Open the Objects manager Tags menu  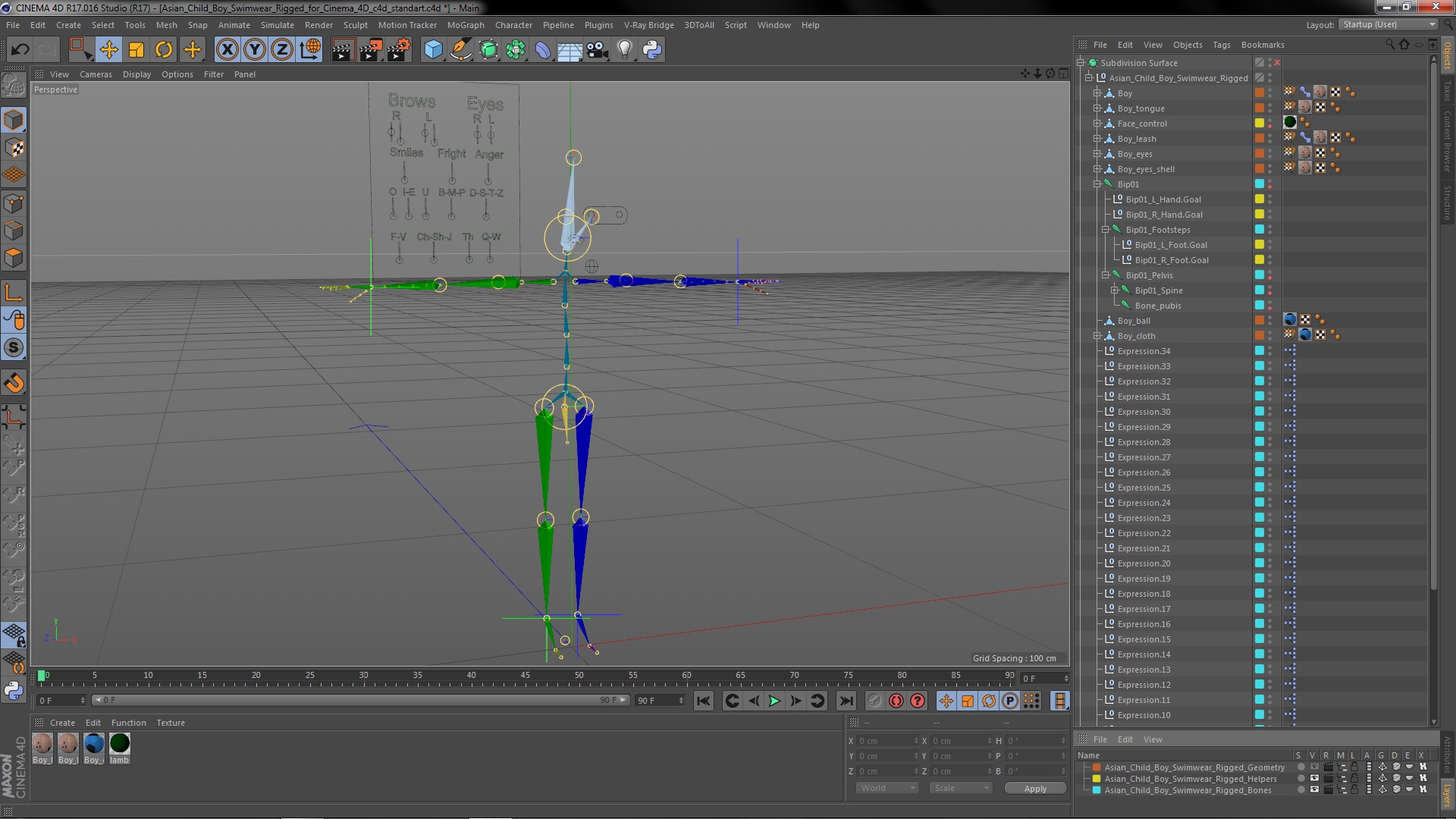point(1221,45)
